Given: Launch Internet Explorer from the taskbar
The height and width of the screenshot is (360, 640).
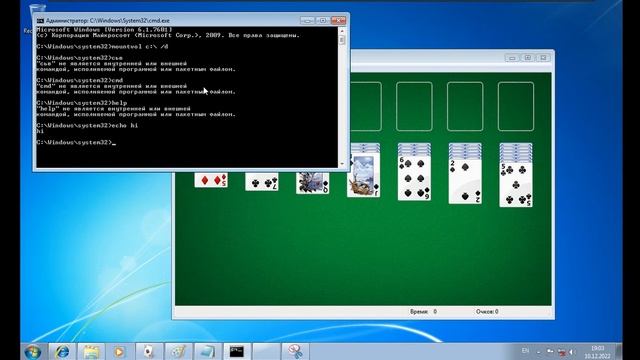Looking at the screenshot, I should pyautogui.click(x=62, y=351).
